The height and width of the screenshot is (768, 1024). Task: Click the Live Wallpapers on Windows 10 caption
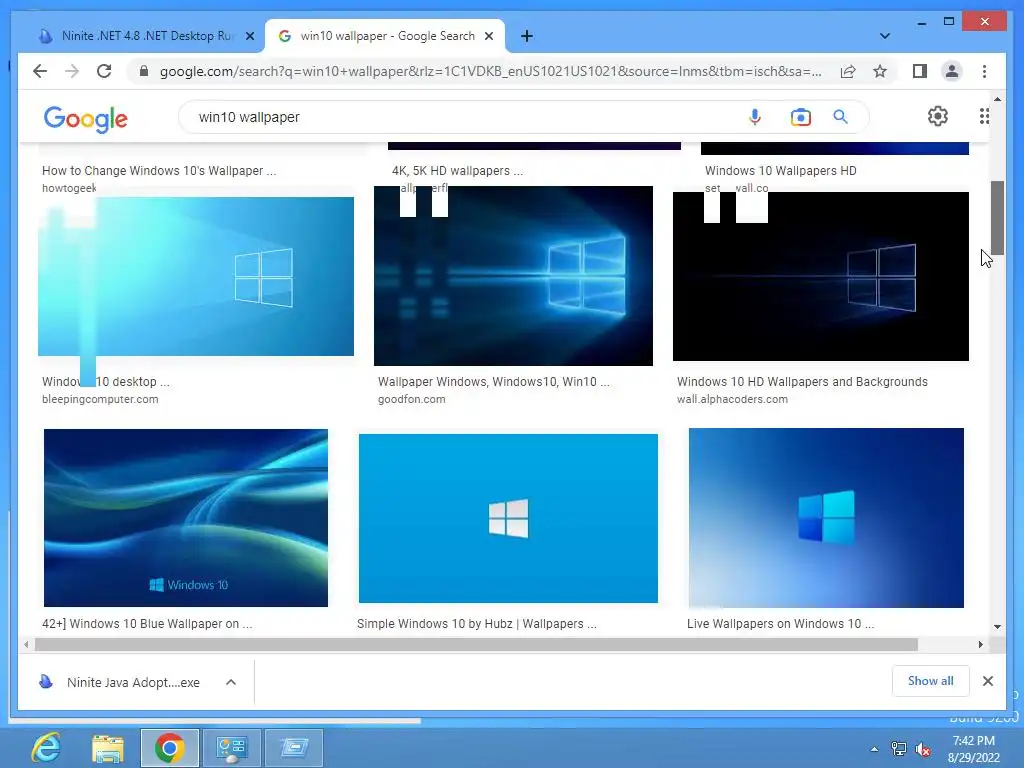(x=780, y=624)
